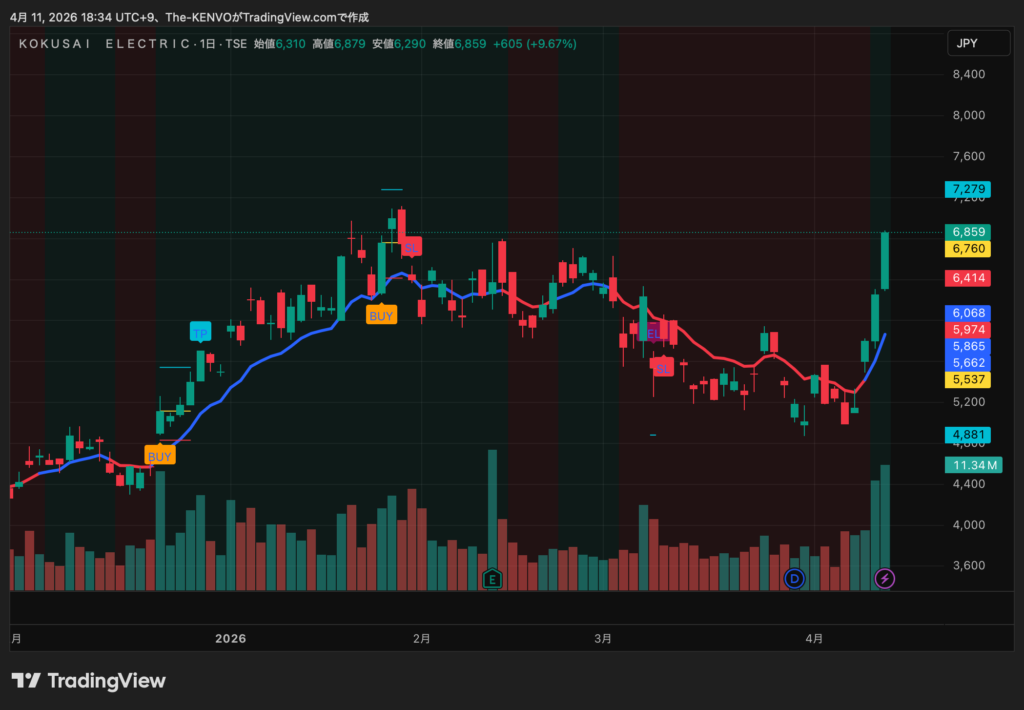Click the red 6,414 price label
The height and width of the screenshot is (710, 1024).
click(x=969, y=278)
